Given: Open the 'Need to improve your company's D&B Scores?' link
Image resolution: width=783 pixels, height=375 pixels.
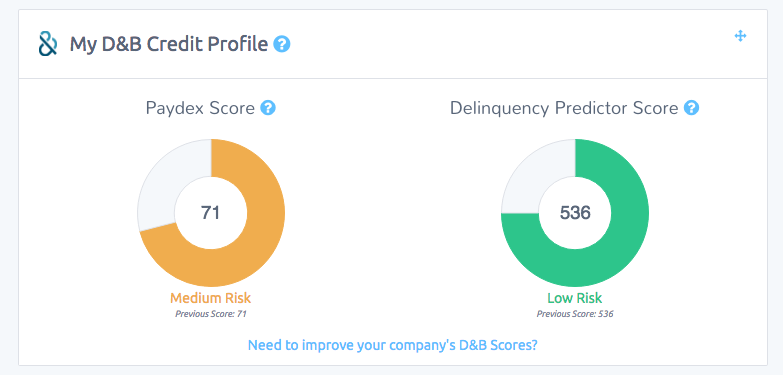Looking at the screenshot, I should point(392,345).
